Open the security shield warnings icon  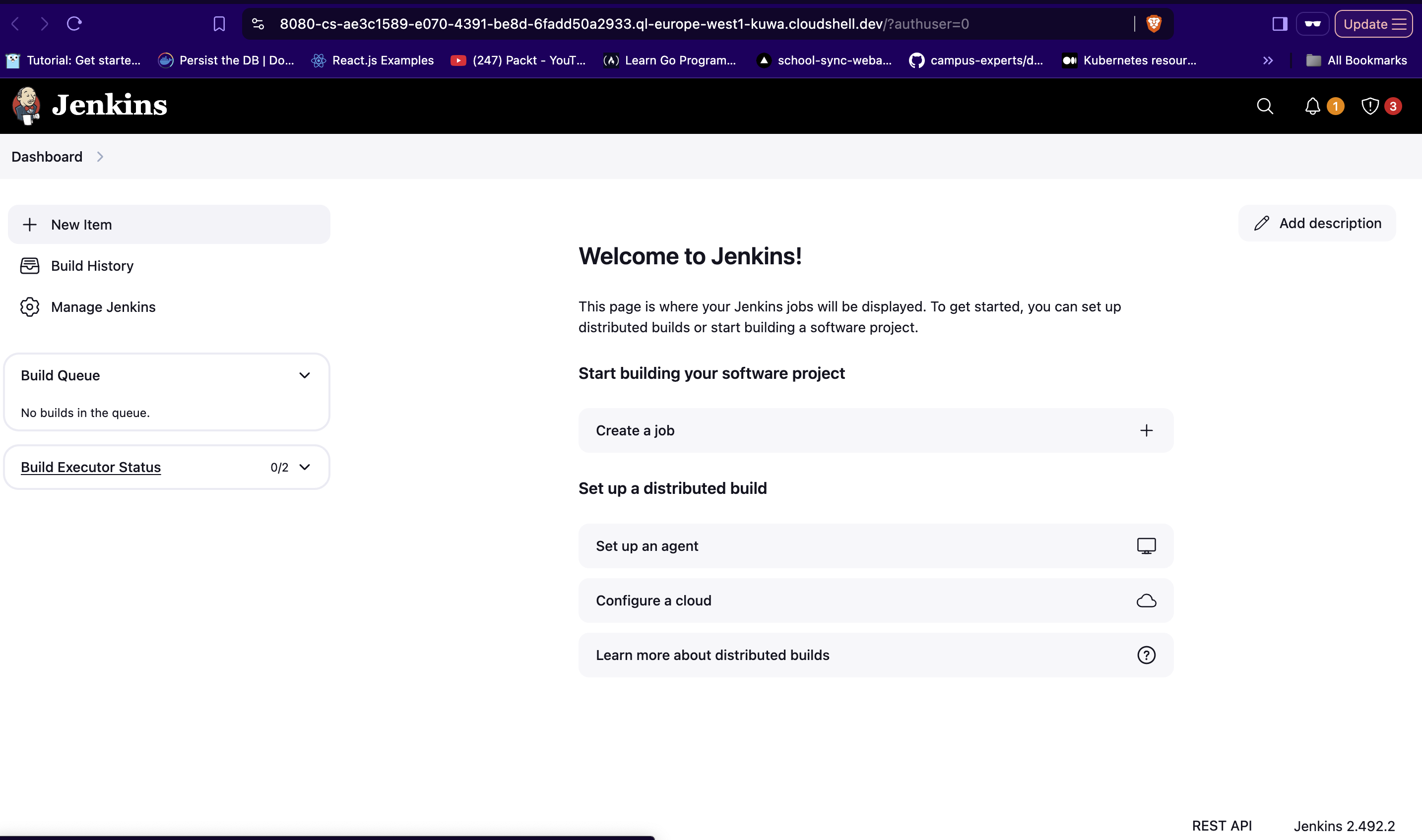point(1369,107)
